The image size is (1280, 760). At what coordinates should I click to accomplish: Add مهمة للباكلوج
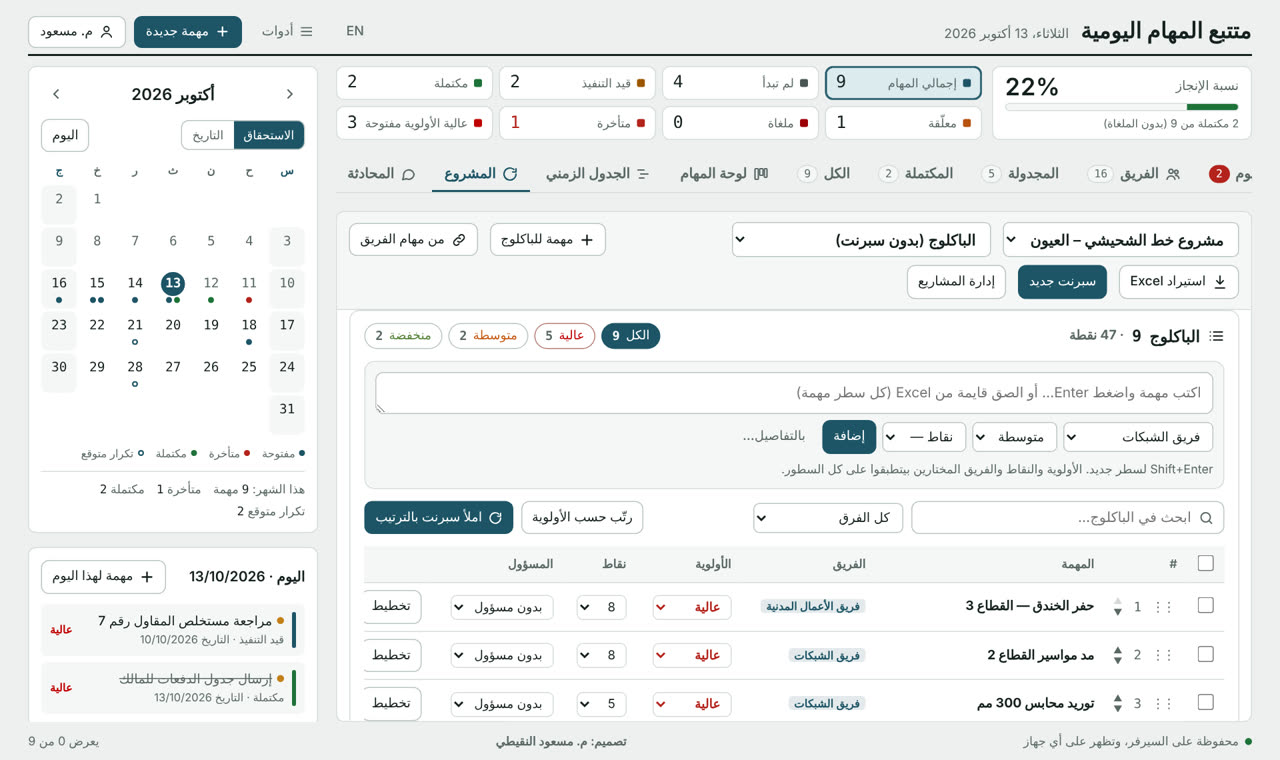click(548, 240)
